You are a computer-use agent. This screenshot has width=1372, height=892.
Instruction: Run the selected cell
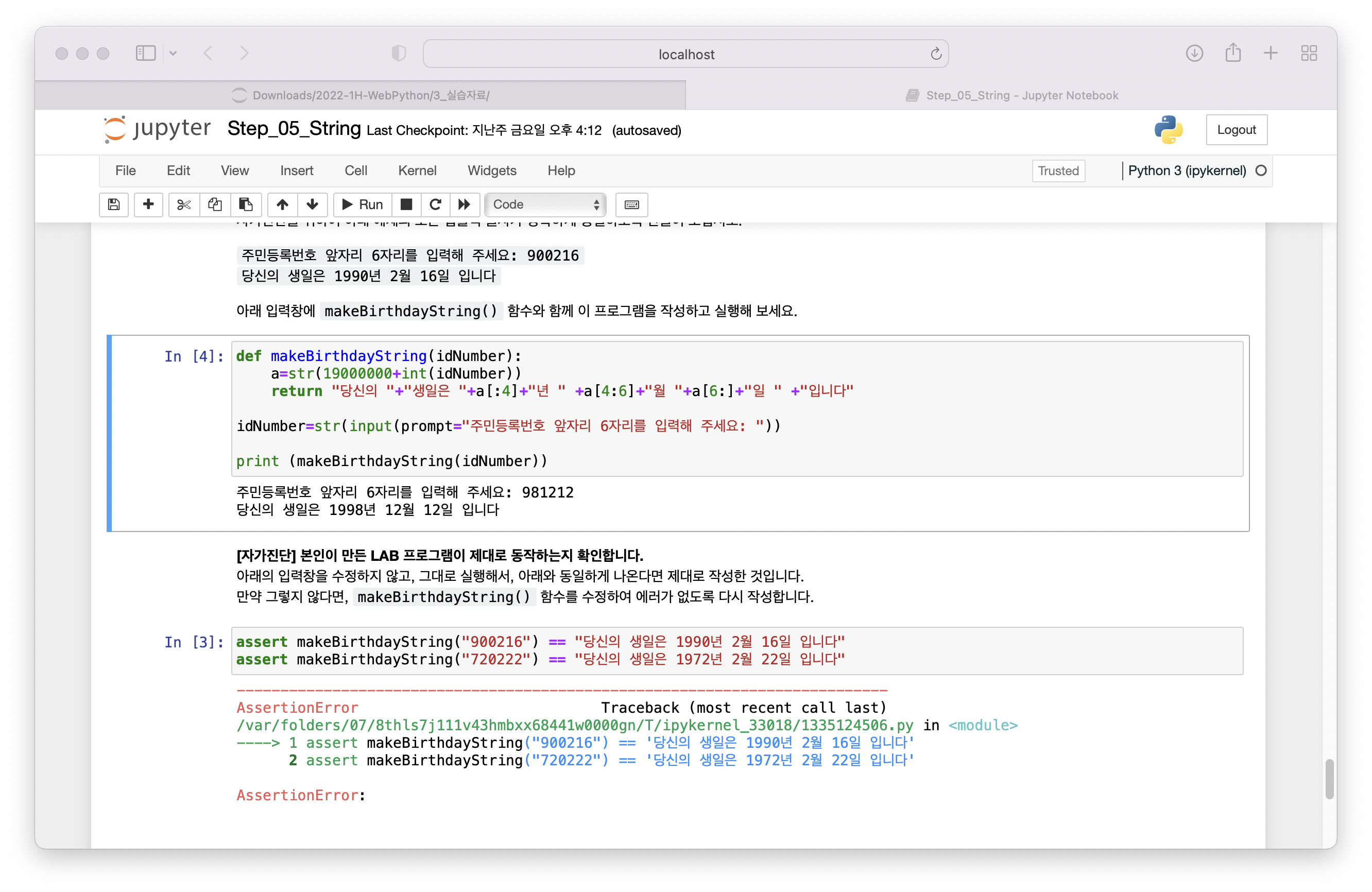(x=363, y=204)
